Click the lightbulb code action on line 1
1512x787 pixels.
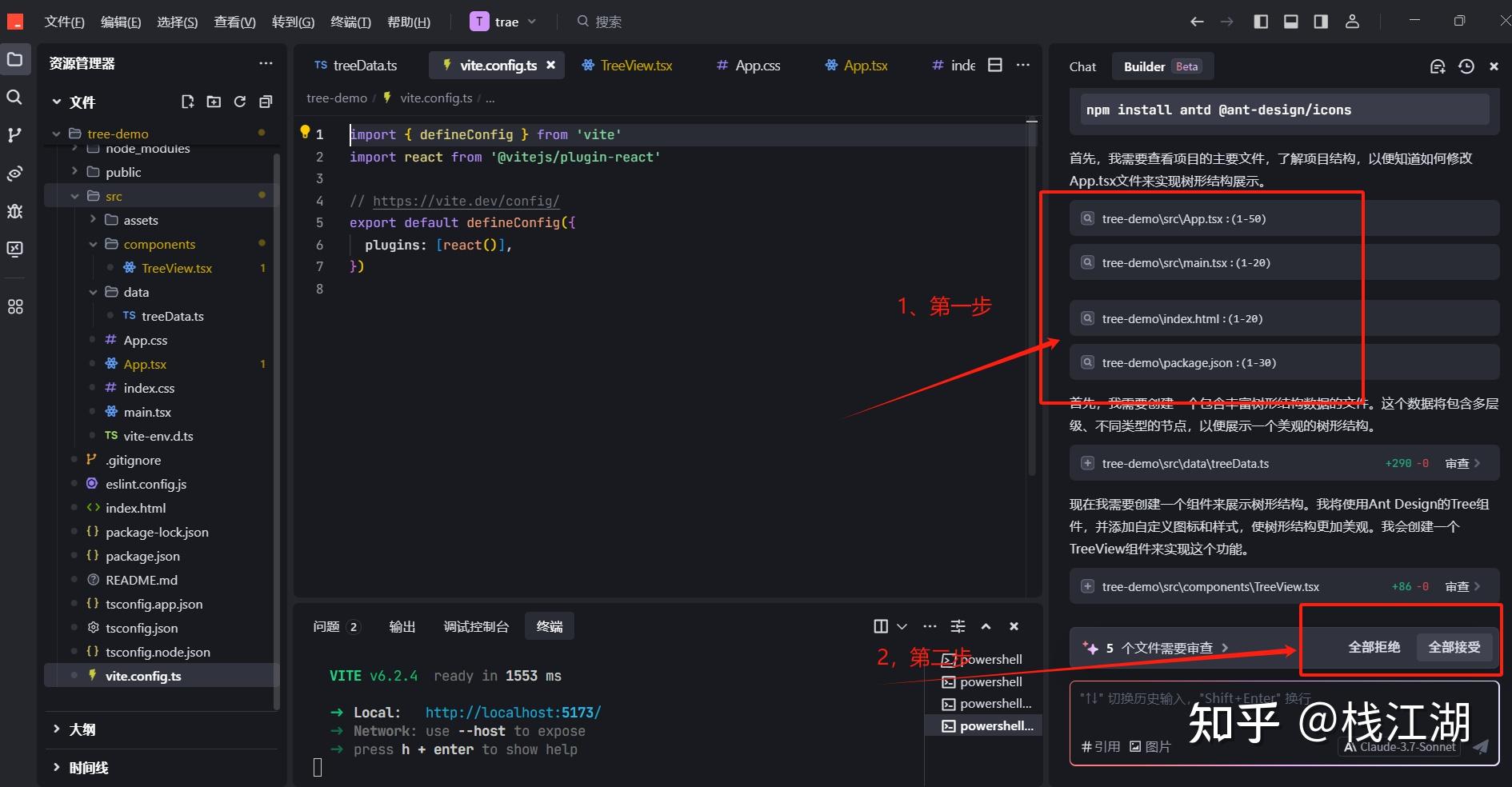(305, 132)
